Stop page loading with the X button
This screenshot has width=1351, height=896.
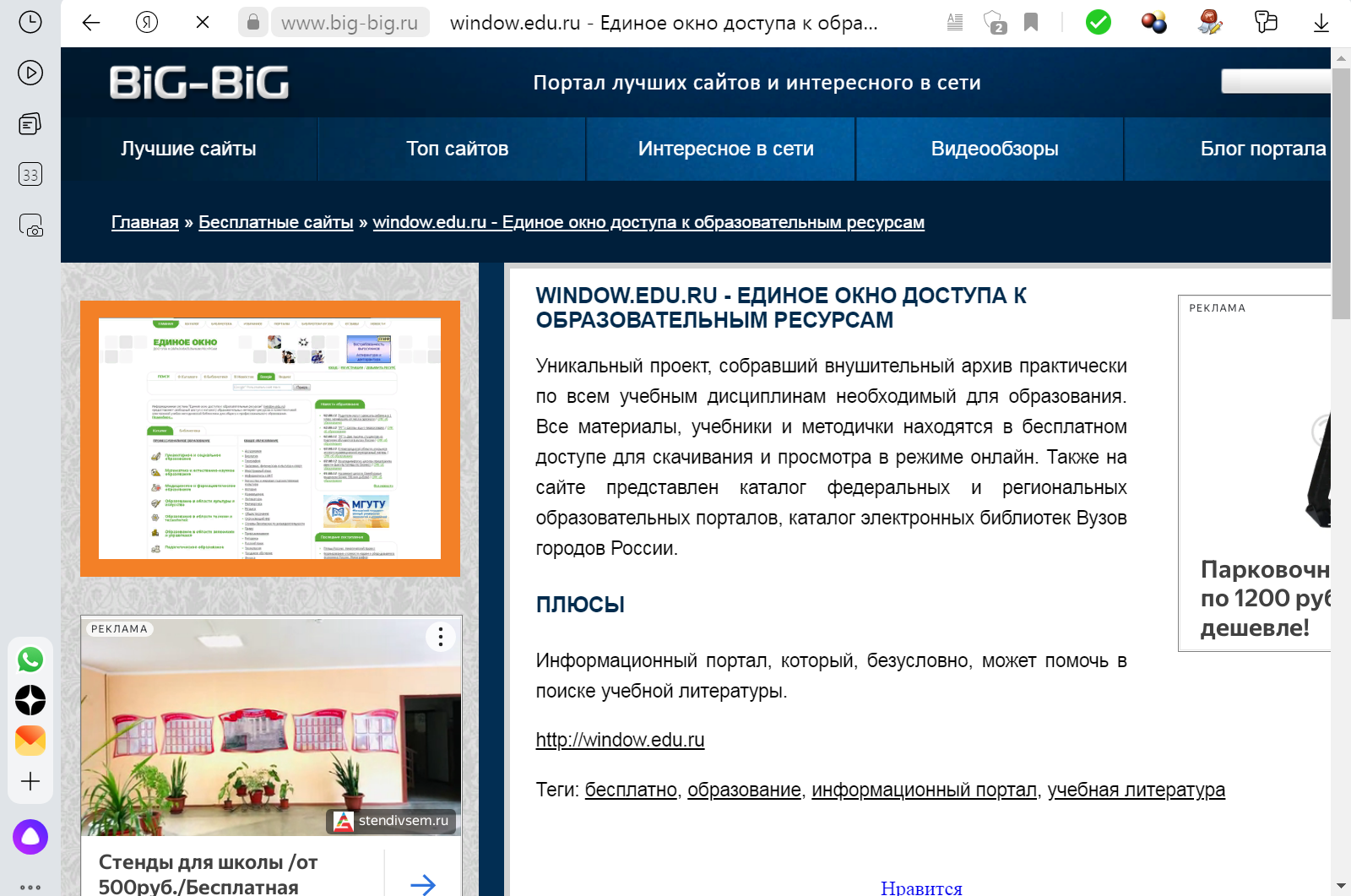point(203,23)
